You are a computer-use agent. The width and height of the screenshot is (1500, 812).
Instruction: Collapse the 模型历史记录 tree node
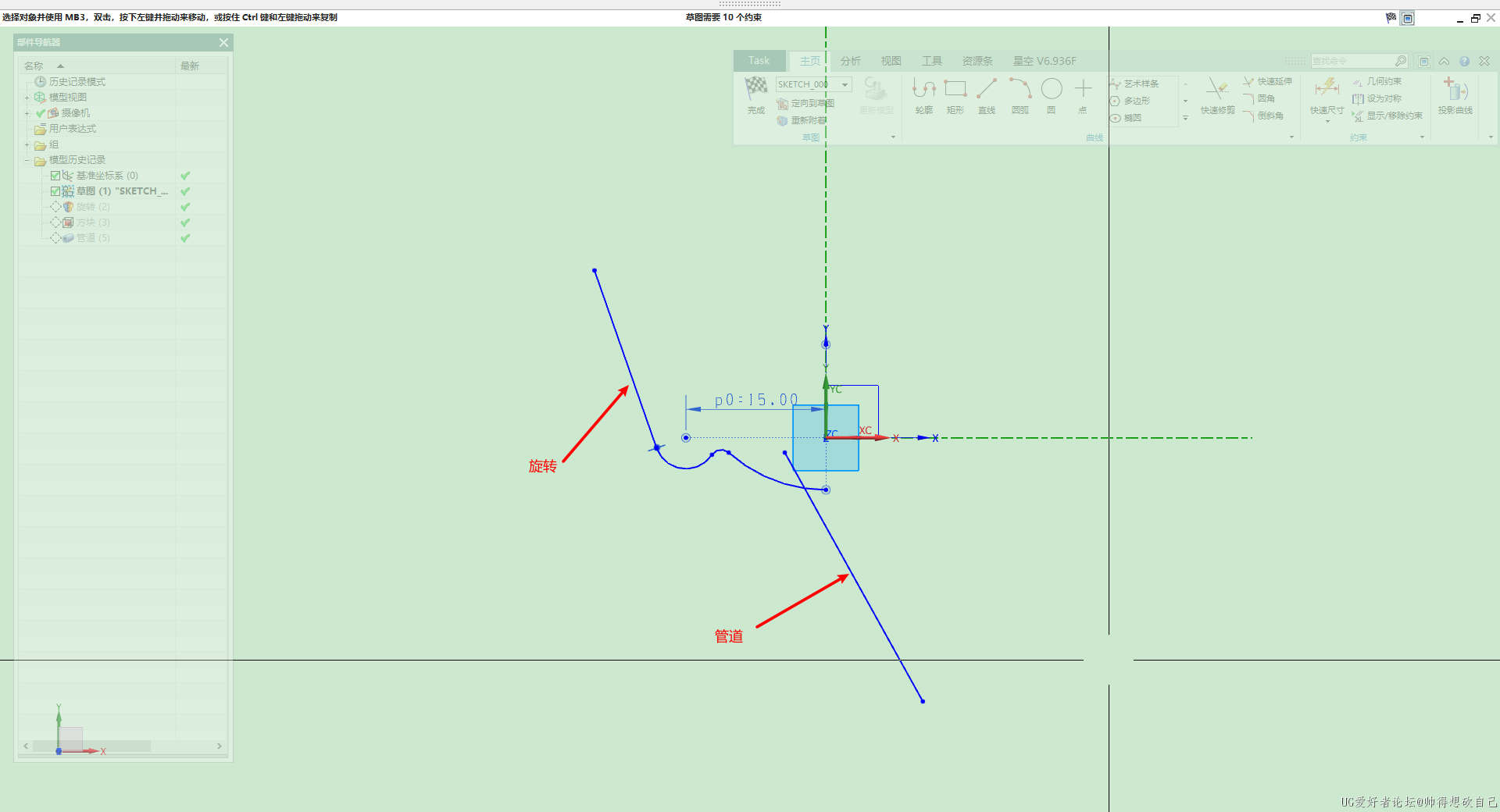click(27, 160)
